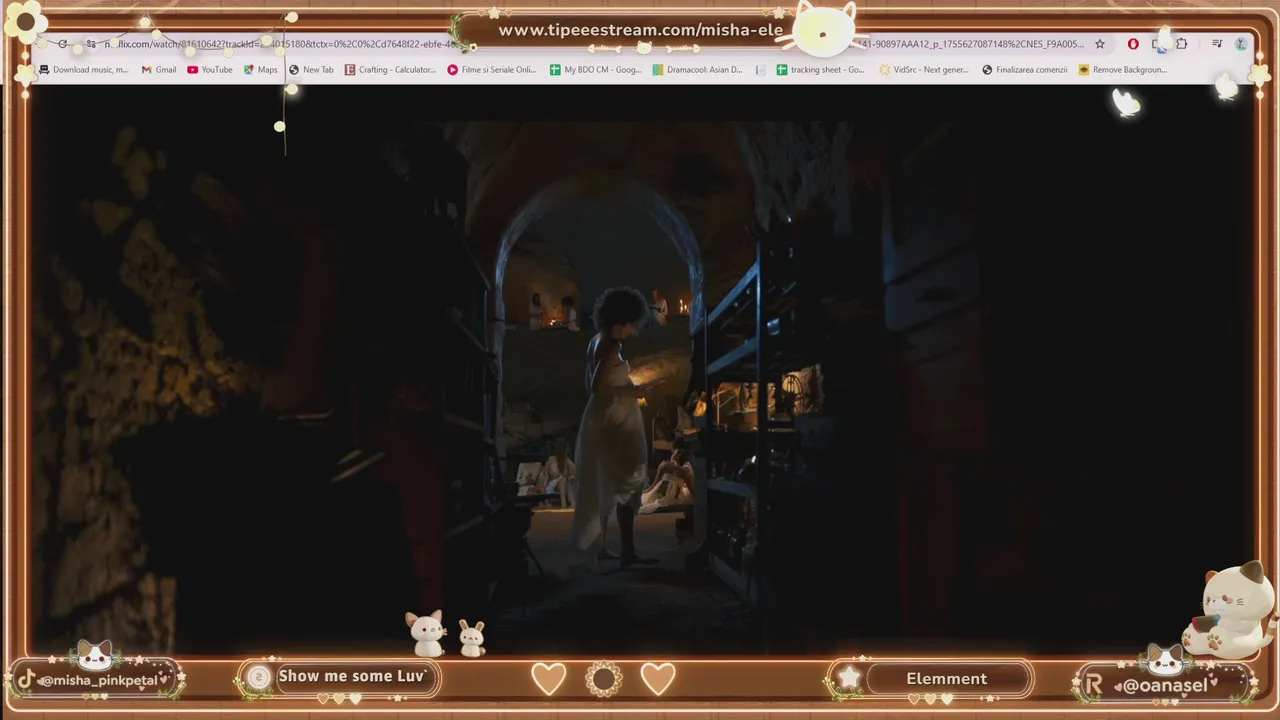Open the Extensions puzzle piece menu
The height and width of the screenshot is (720, 1280).
tap(1181, 44)
